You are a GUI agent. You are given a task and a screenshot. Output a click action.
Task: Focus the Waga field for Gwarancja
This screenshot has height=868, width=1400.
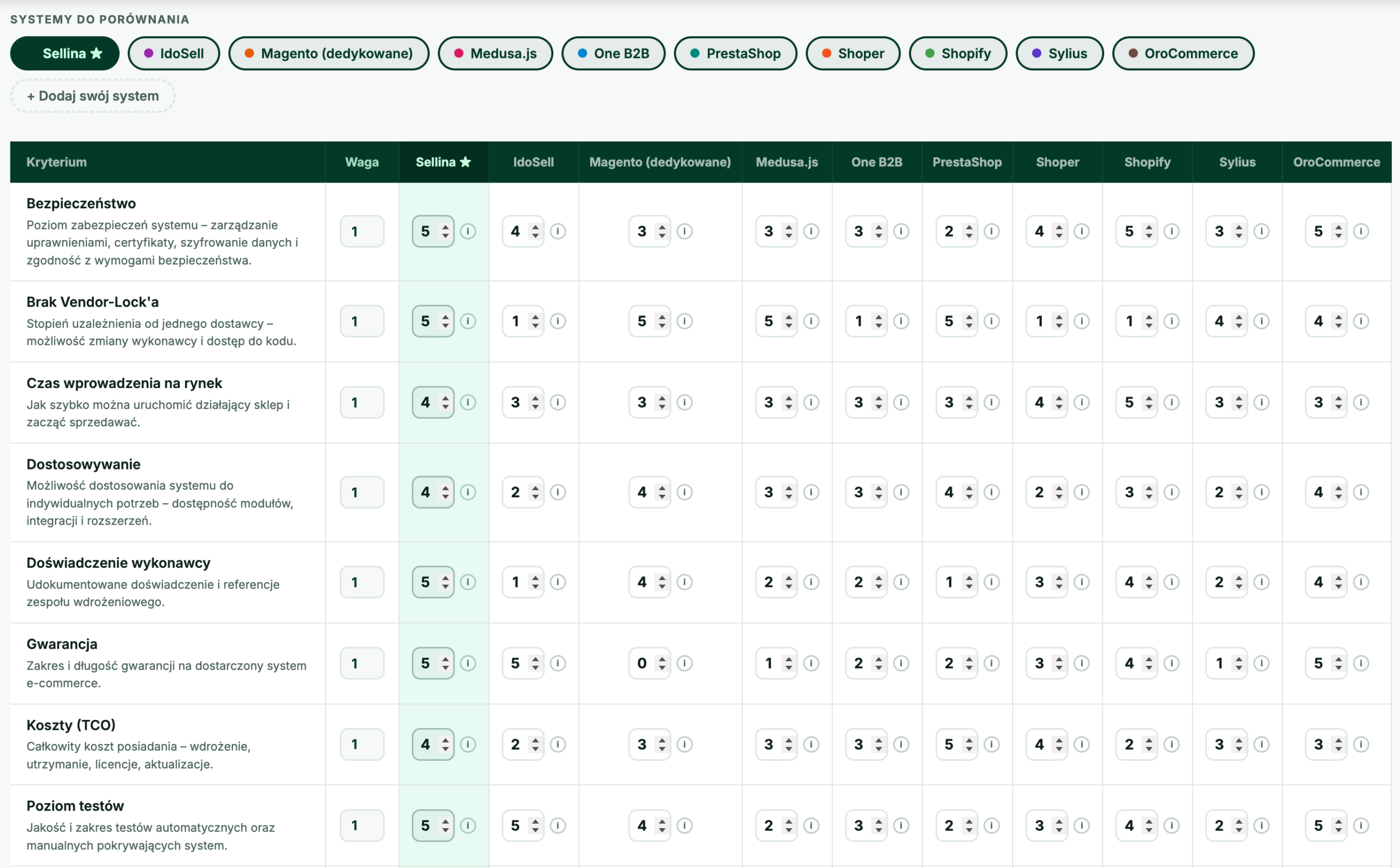pyautogui.click(x=362, y=663)
